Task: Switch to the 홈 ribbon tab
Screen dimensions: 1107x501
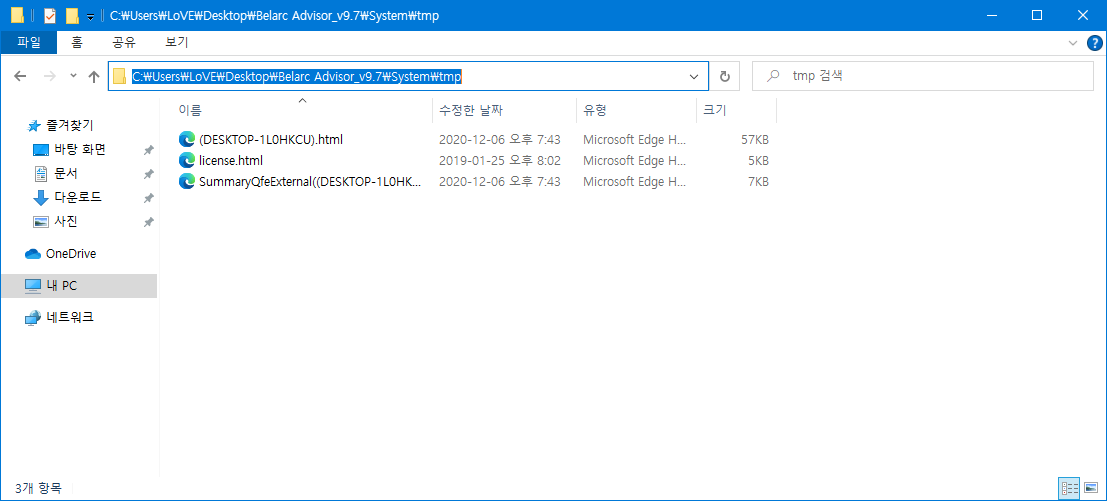Action: [x=77, y=42]
